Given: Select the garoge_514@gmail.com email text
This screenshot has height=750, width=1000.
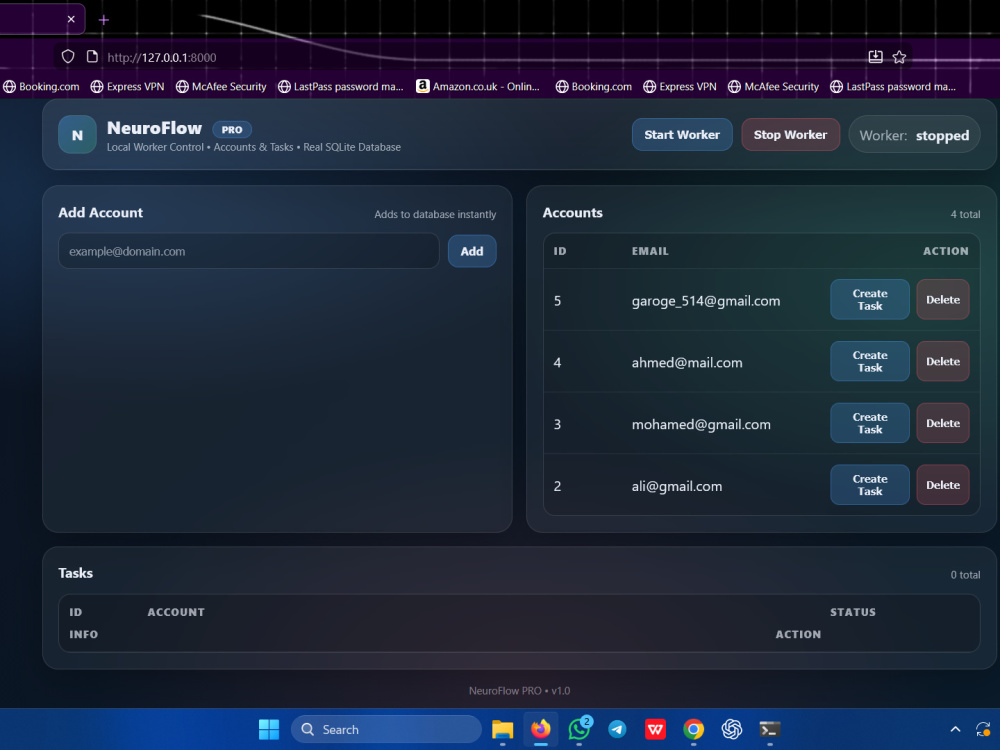Looking at the screenshot, I should tap(705, 301).
